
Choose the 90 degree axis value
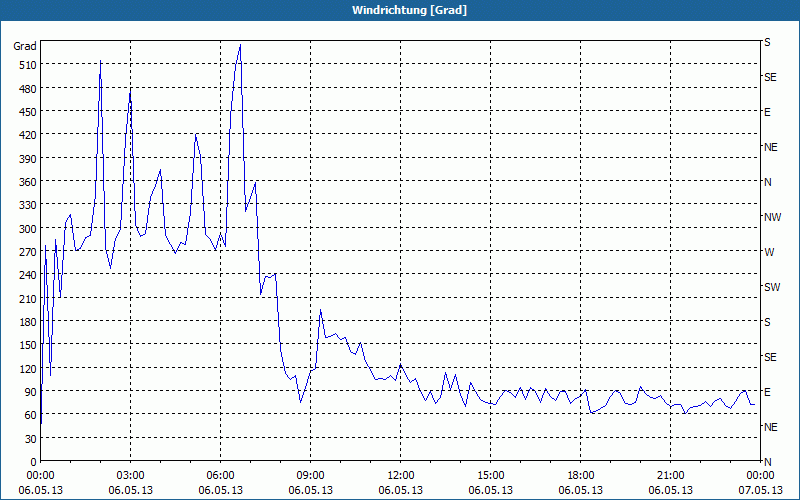(31, 392)
